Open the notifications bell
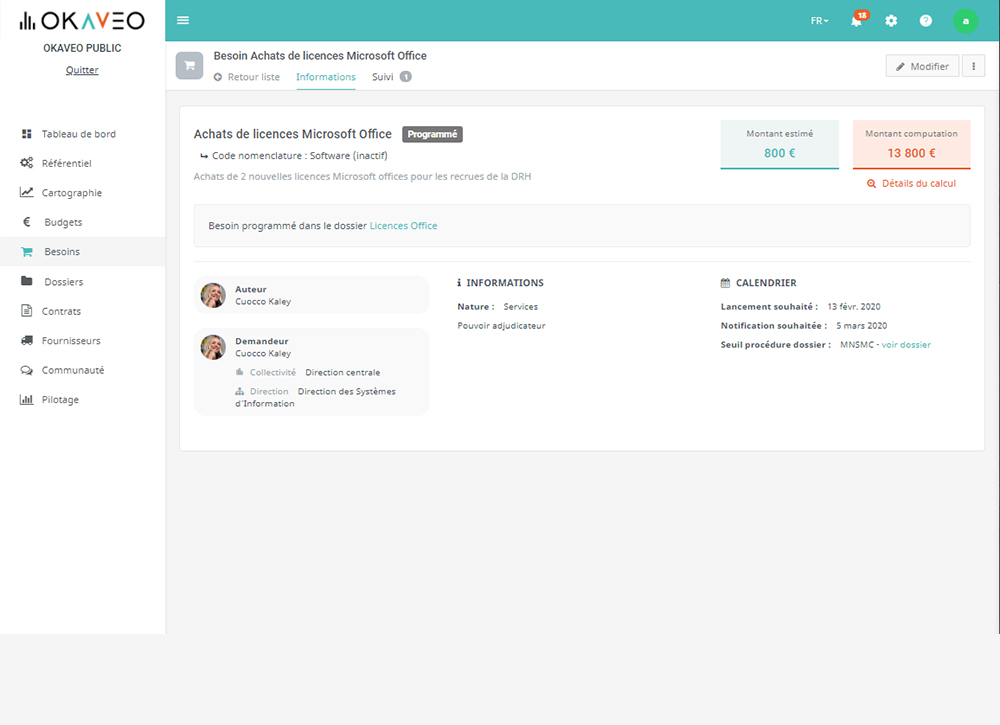Image resolution: width=1000 pixels, height=725 pixels. (857, 20)
